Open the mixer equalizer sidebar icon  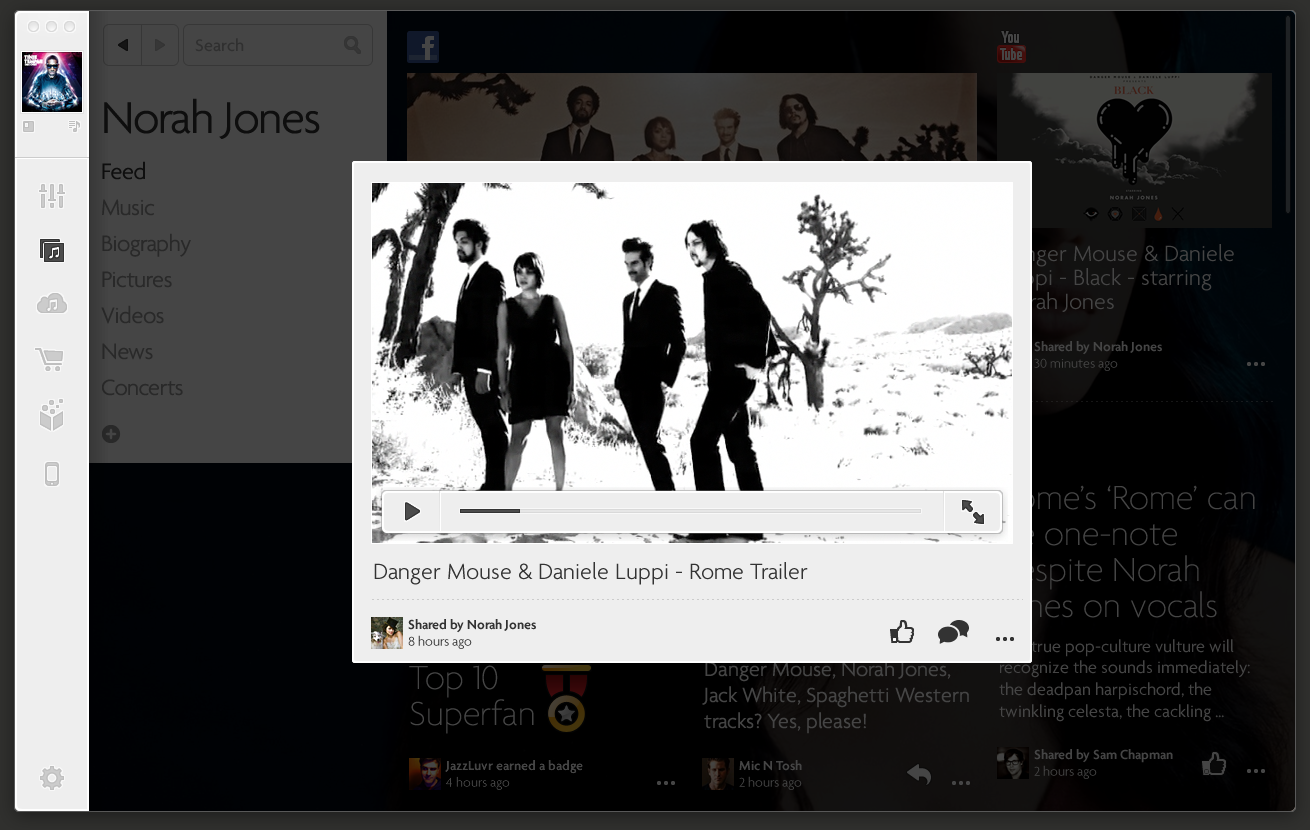[x=52, y=196]
